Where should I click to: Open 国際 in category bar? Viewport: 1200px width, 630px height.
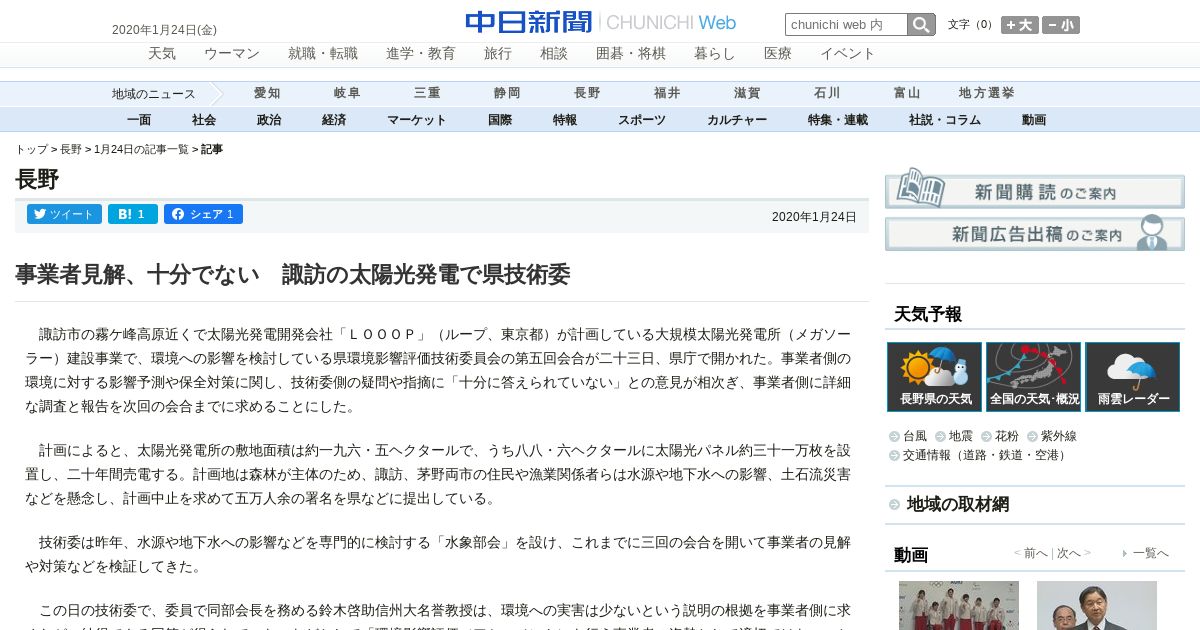point(500,120)
